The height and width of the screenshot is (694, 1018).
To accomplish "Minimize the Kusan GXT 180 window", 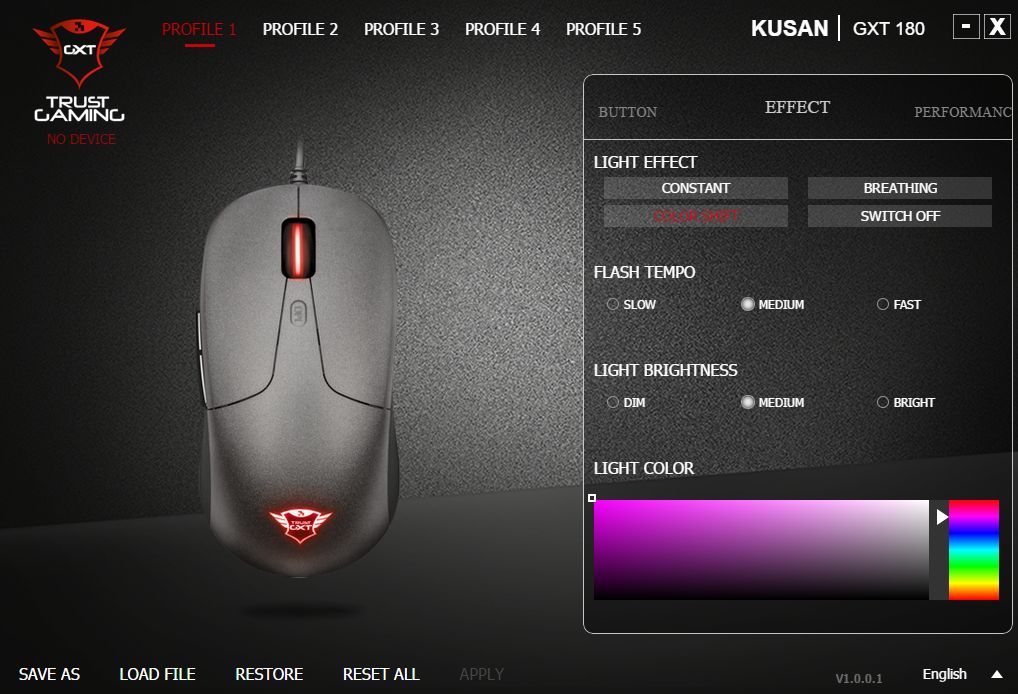I will 965,27.
